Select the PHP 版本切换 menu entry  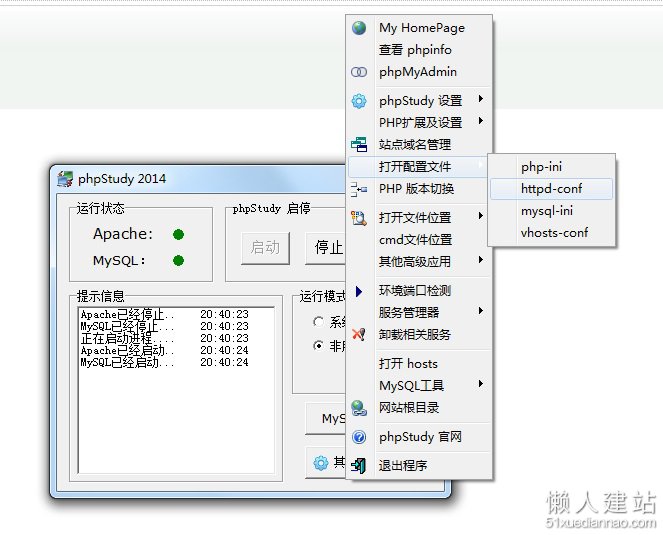(419, 189)
